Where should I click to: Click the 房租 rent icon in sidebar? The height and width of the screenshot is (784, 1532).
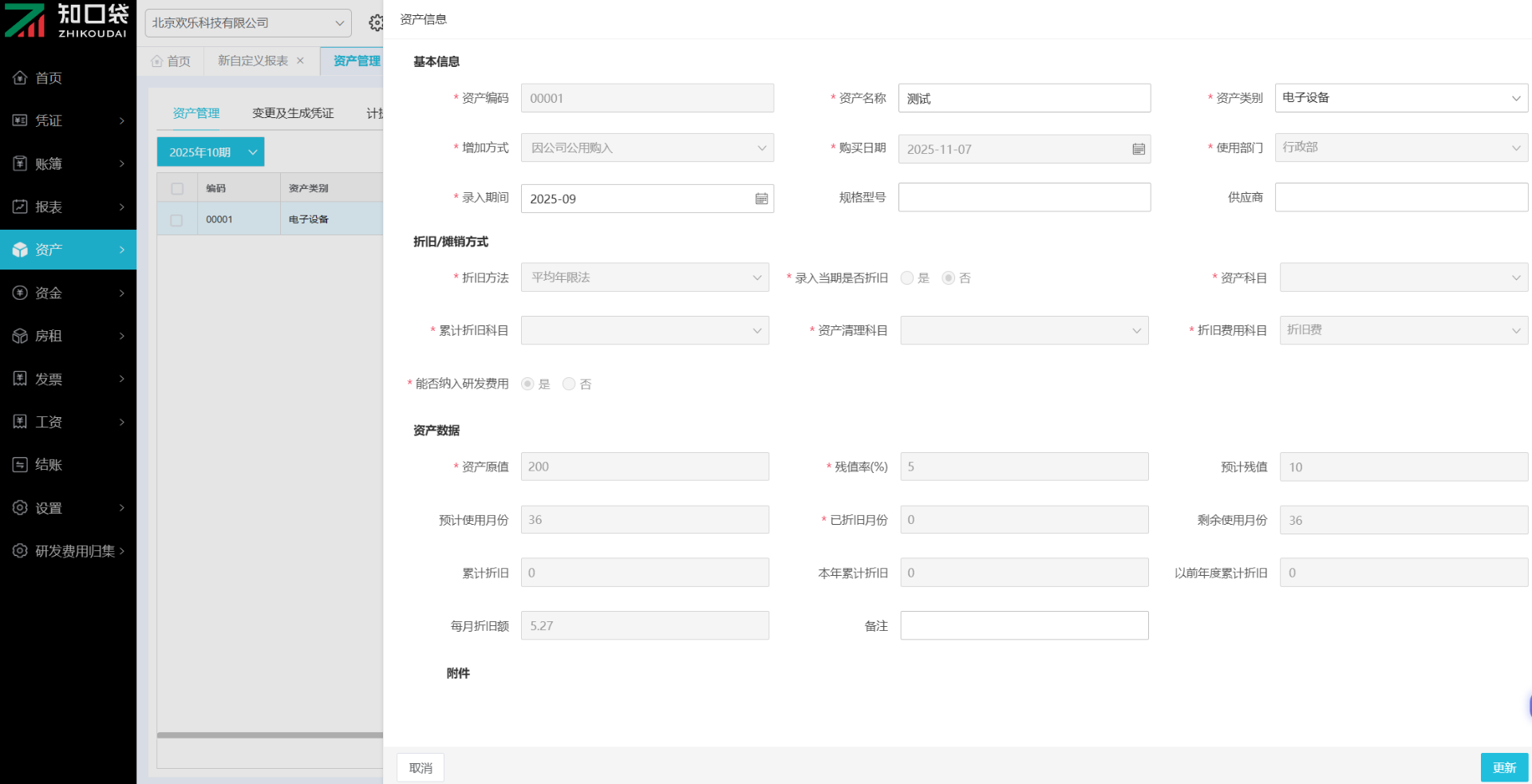coord(20,336)
